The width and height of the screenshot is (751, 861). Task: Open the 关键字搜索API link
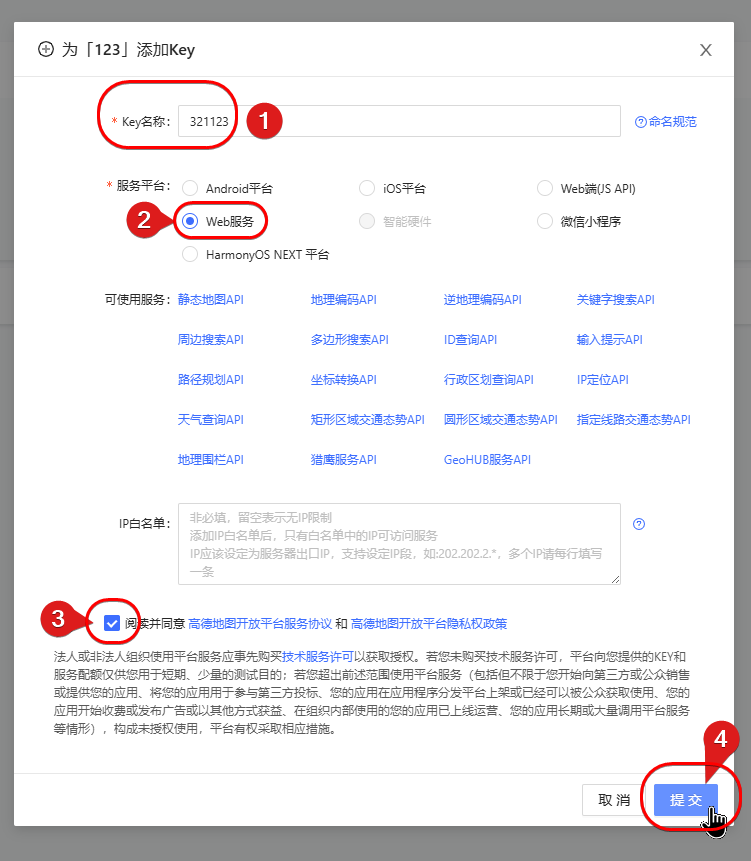coord(615,300)
